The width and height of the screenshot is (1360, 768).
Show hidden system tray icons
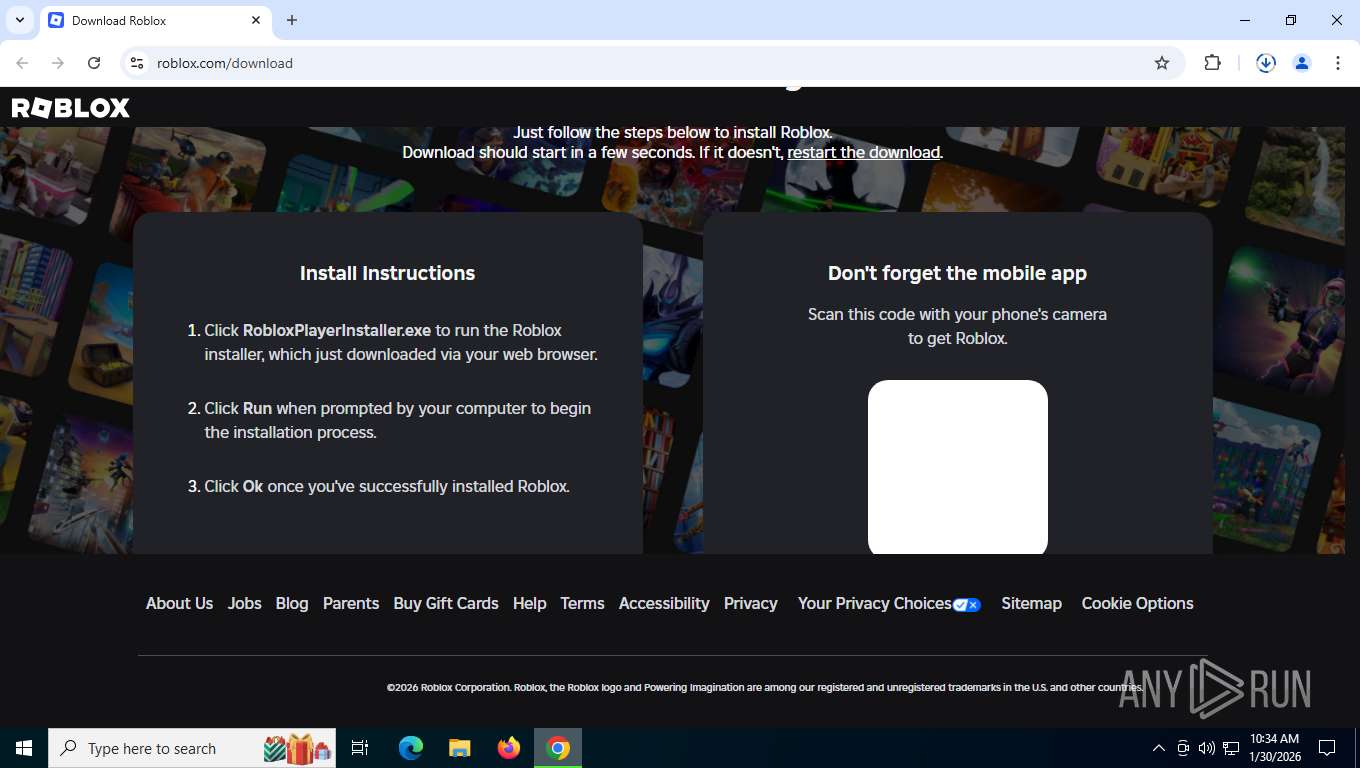tap(1159, 748)
